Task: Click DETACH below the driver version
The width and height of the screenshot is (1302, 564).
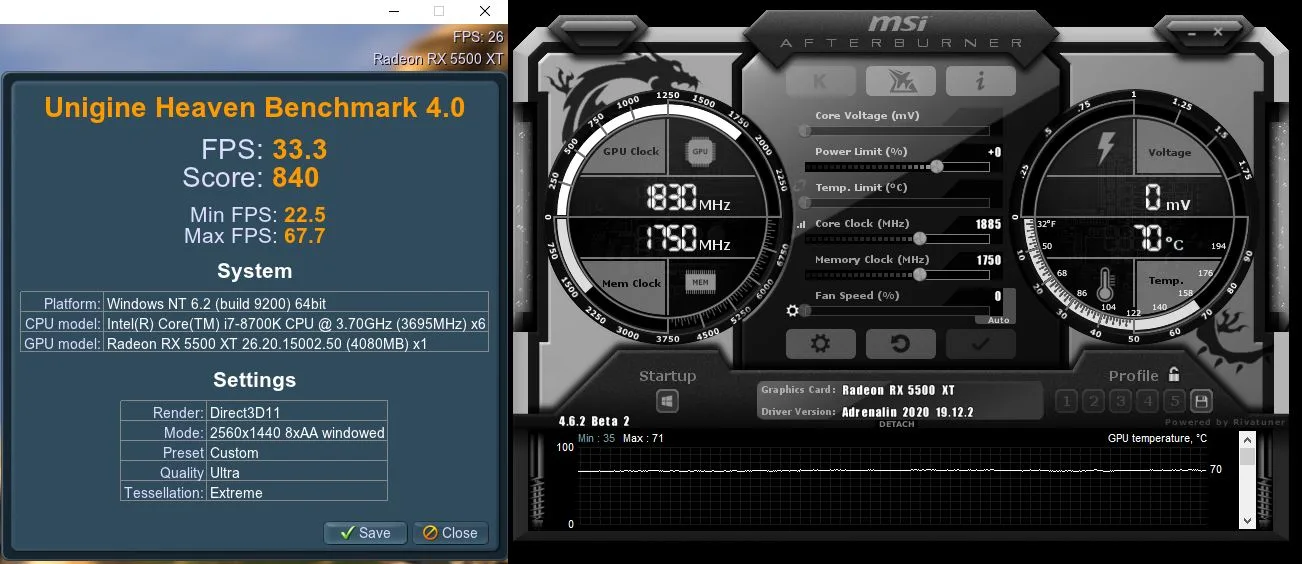Action: click(x=896, y=424)
